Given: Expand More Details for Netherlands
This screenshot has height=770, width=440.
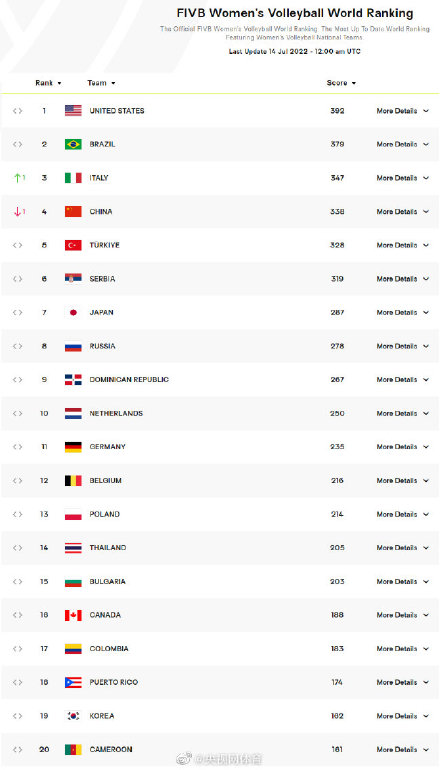Looking at the screenshot, I should (x=403, y=413).
